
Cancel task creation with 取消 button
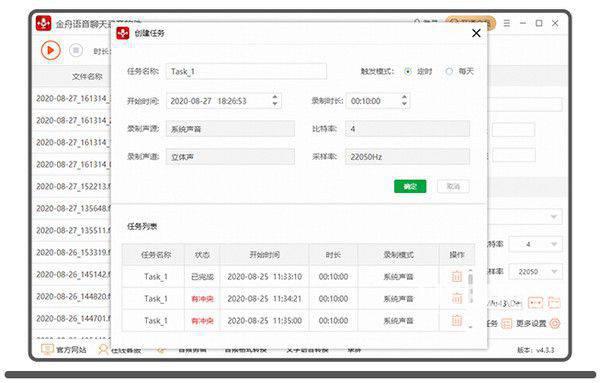coord(453,186)
